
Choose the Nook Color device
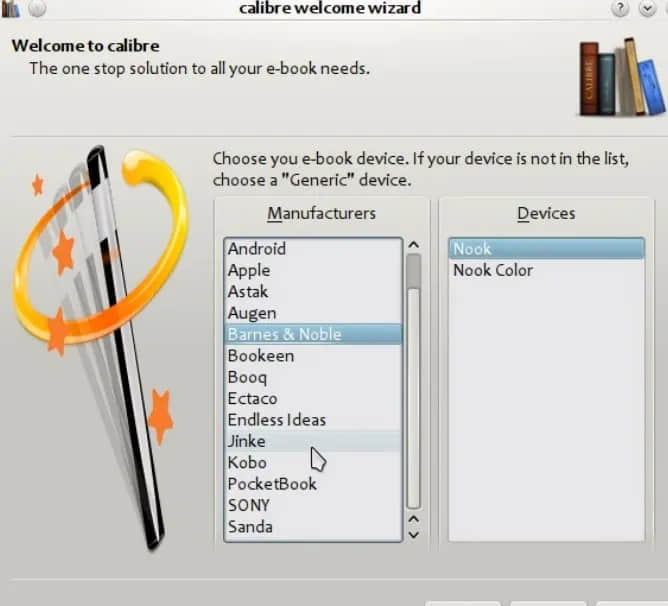[x=546, y=270]
